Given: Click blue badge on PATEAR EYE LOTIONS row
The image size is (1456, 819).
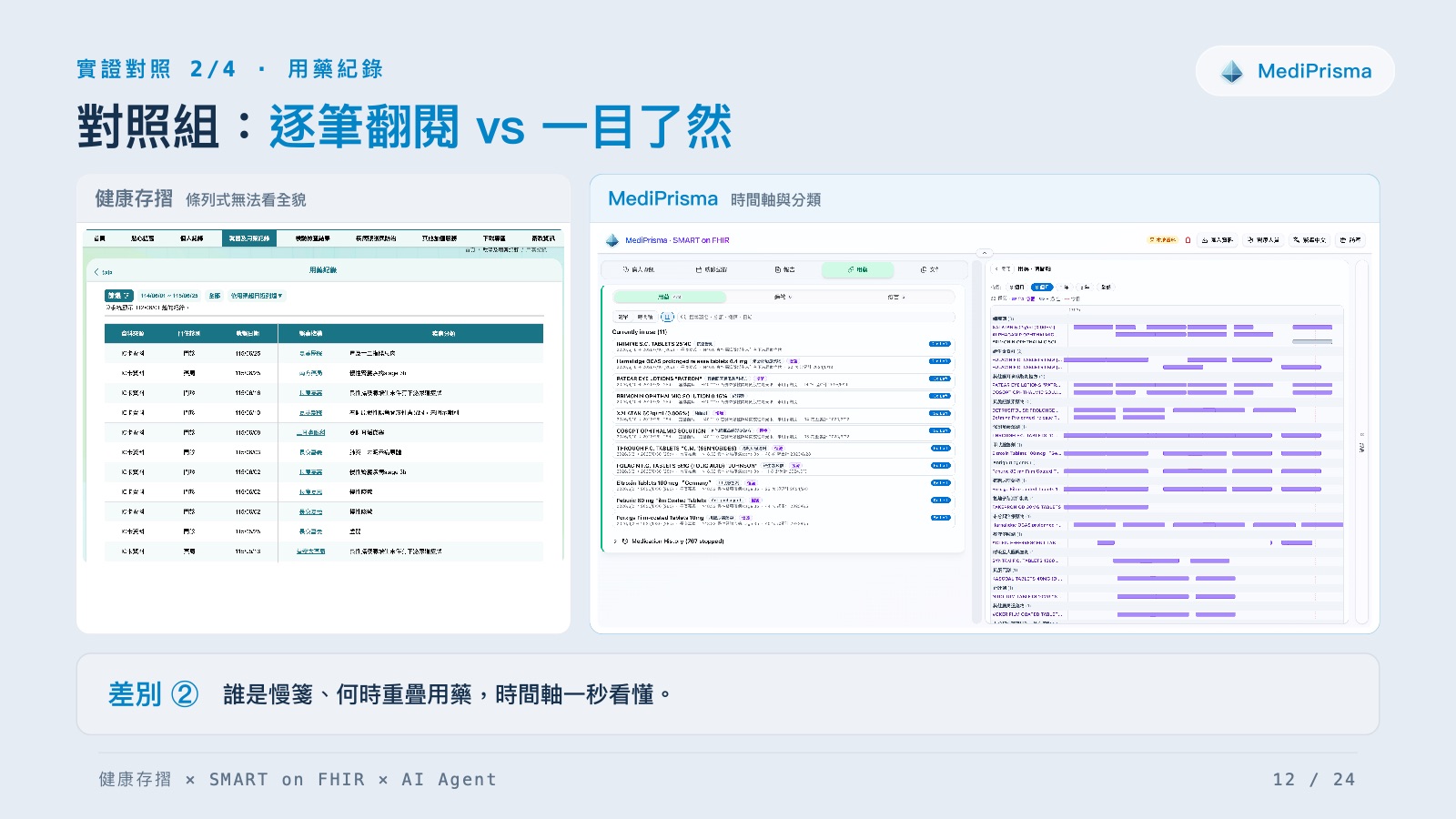Looking at the screenshot, I should [940, 379].
